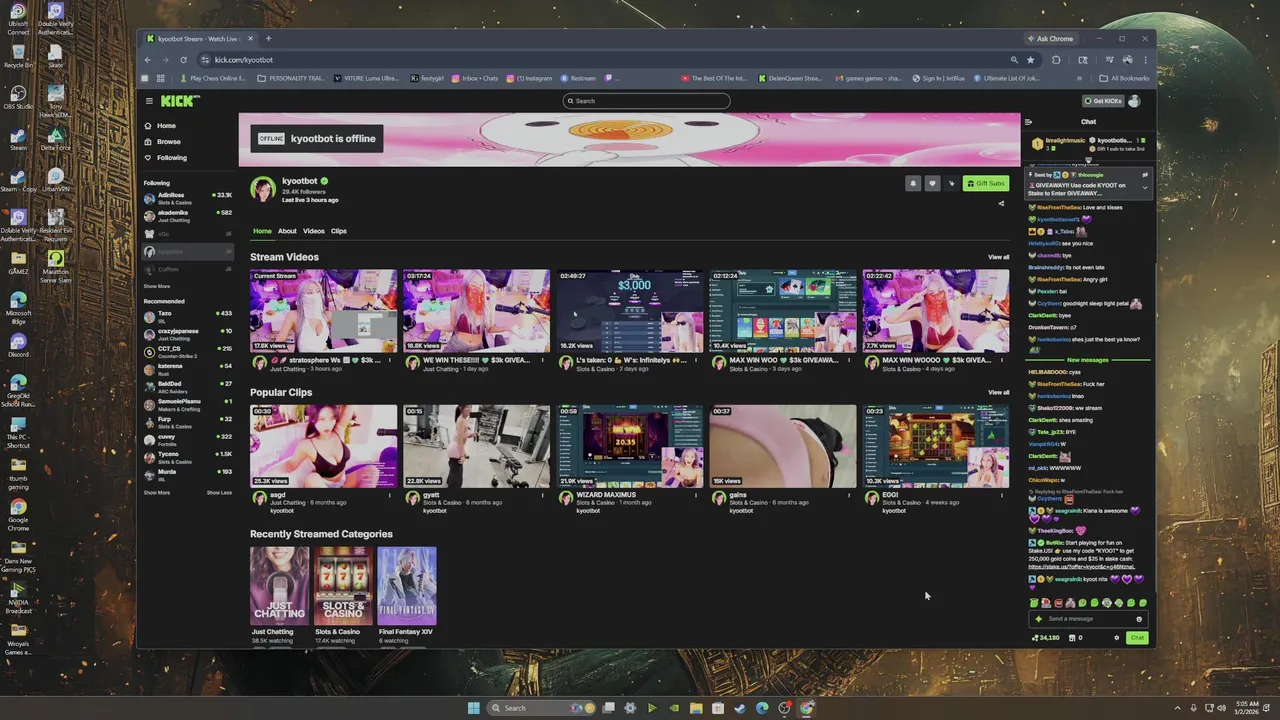Click the share icon below Gift Subs
Image resolution: width=1280 pixels, height=720 pixels.
pos(1001,204)
